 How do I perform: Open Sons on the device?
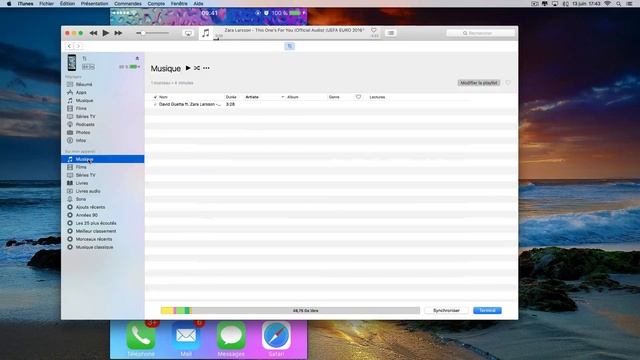point(80,199)
